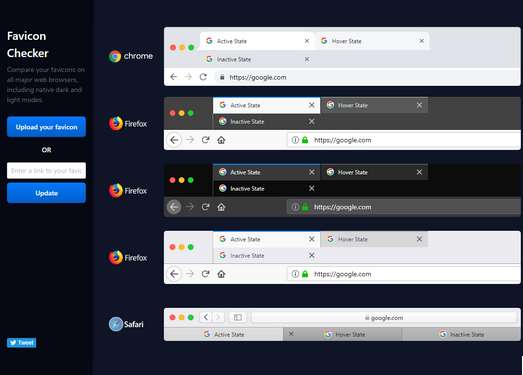Click green padlock in dark Firefox

(305, 207)
